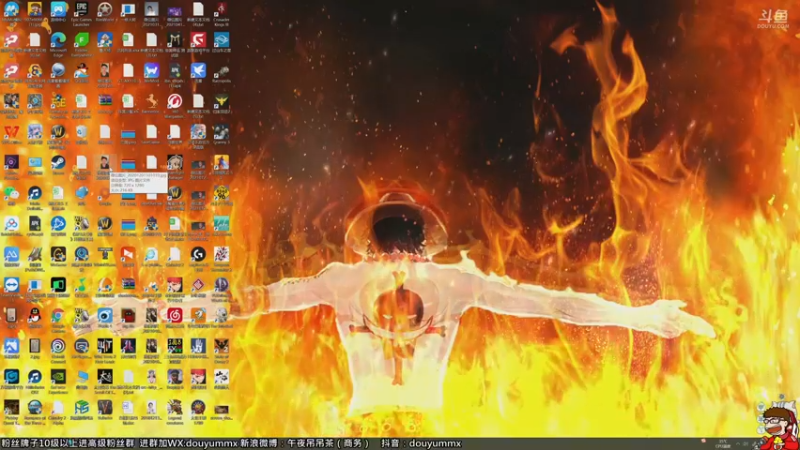
Task: Open WeMod purple W icon
Action: (x=151, y=70)
